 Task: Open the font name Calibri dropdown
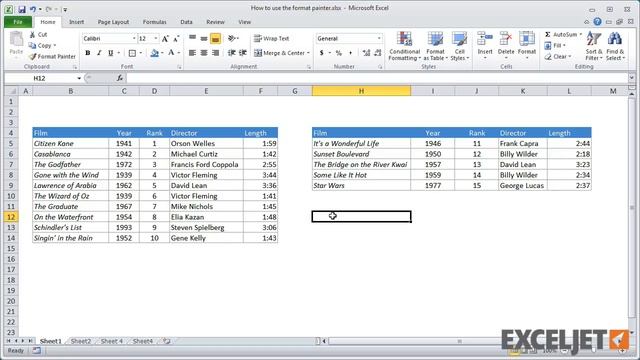(x=134, y=38)
